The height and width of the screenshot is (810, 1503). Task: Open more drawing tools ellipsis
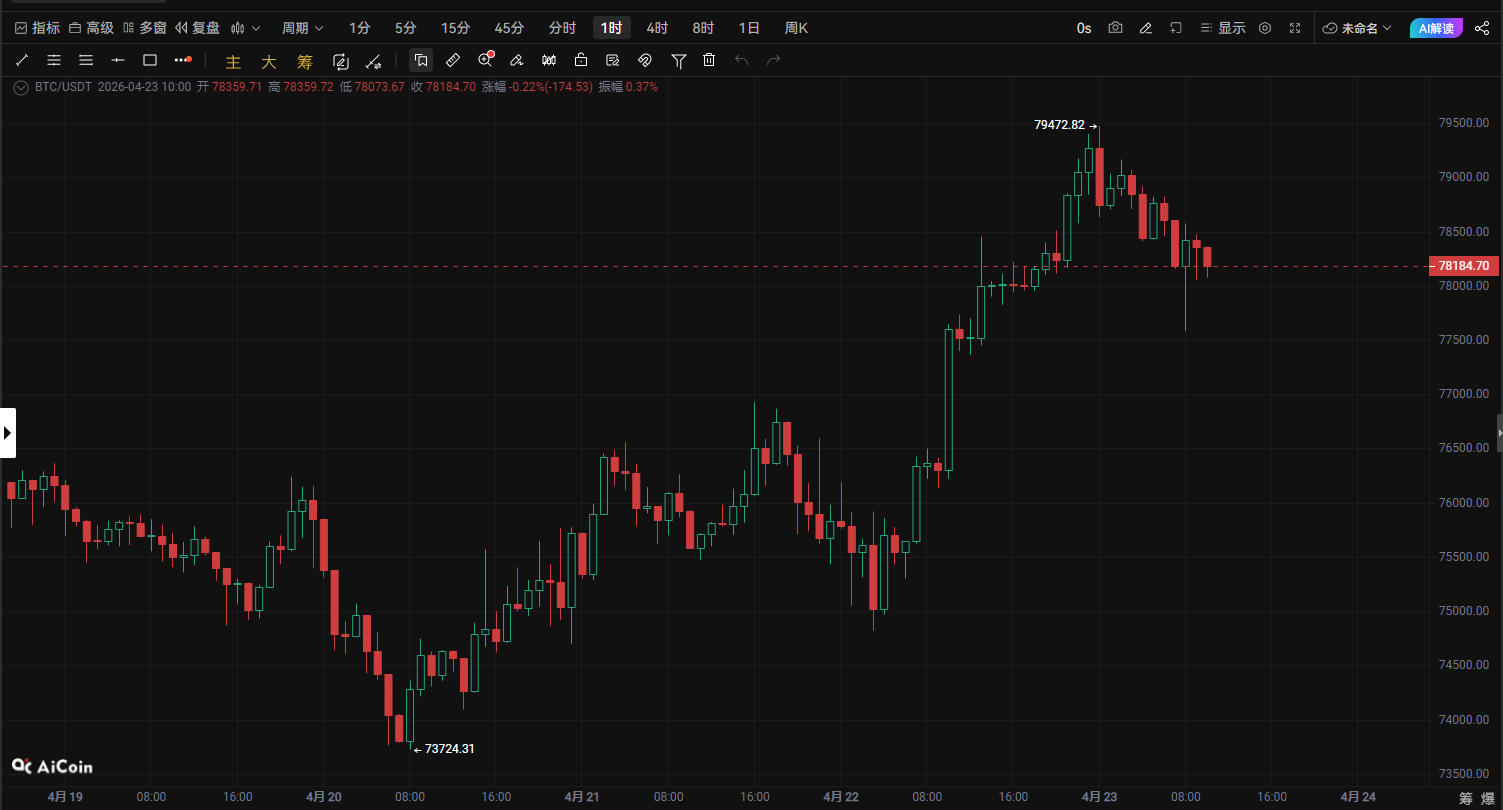(x=182, y=60)
